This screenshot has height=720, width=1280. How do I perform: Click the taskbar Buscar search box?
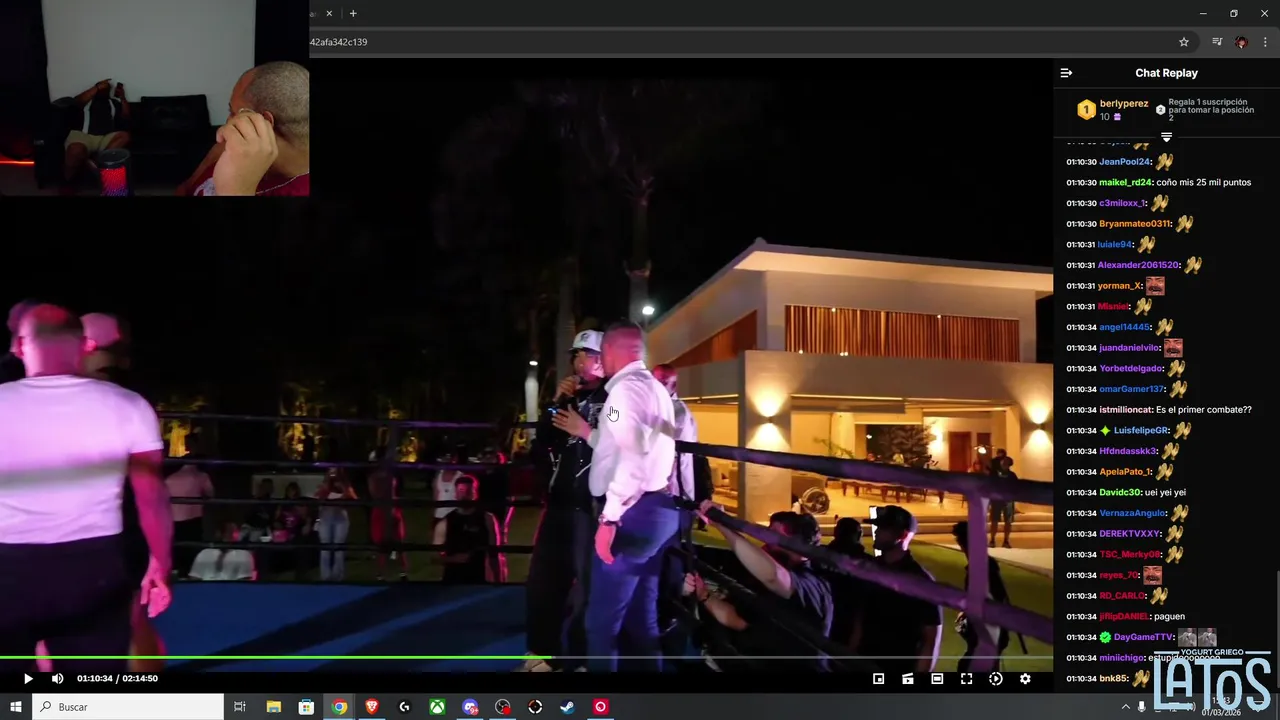point(129,707)
